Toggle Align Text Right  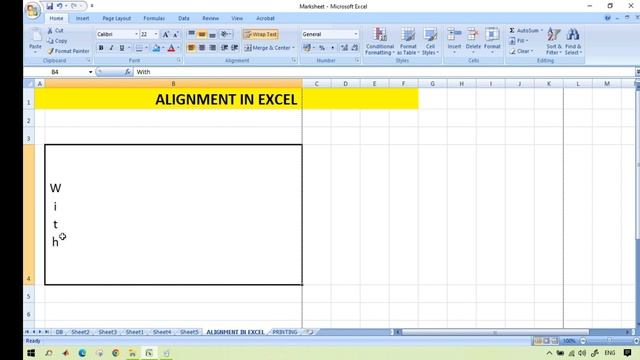point(212,48)
